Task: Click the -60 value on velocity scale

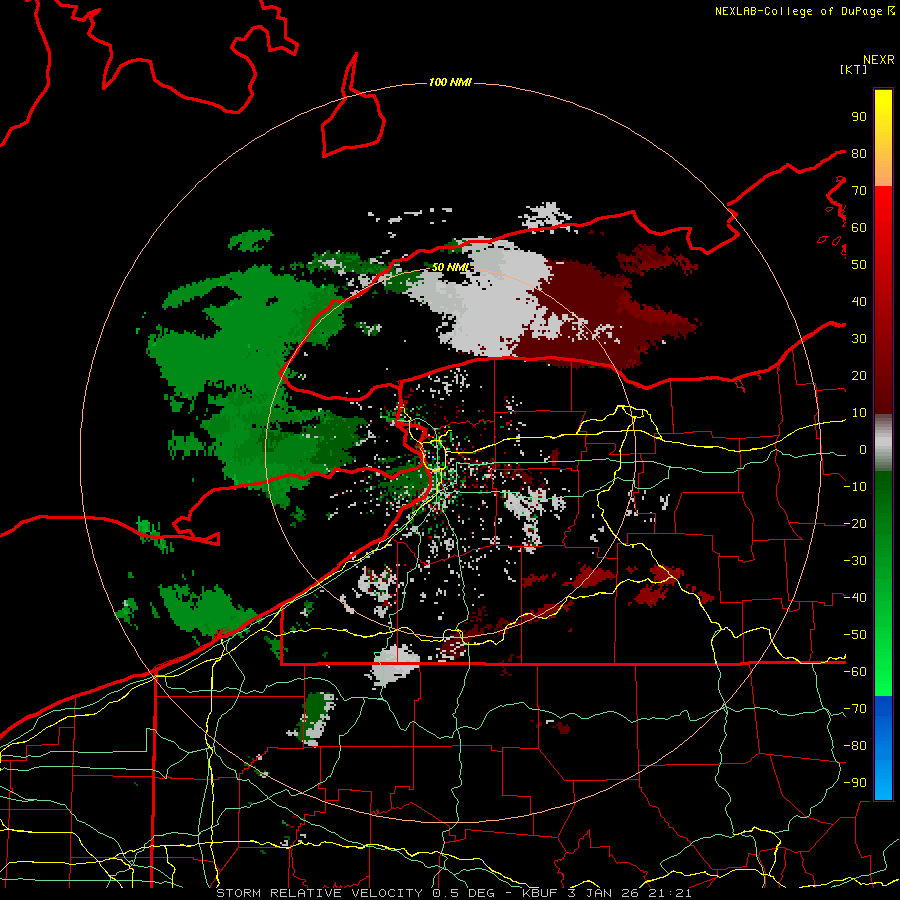Action: (855, 672)
